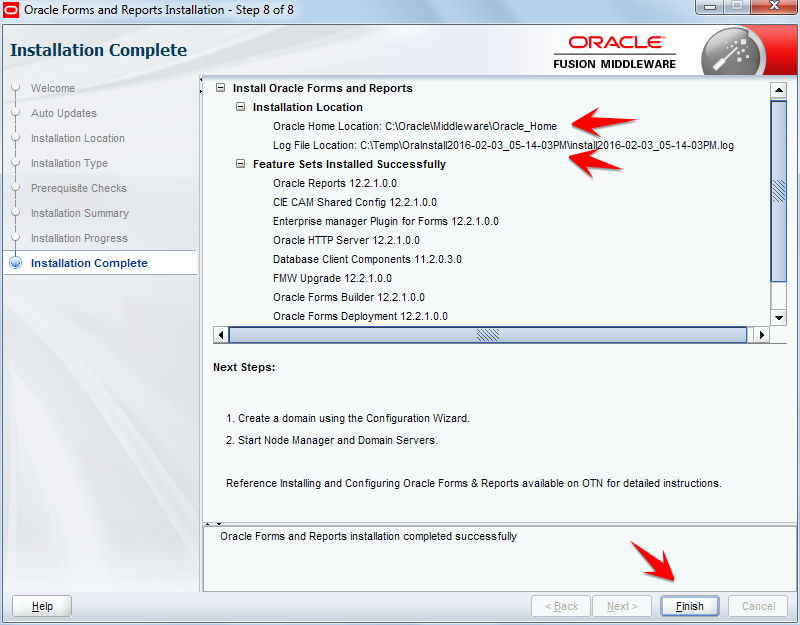
Task: Select Oracle HTTP Server 12.2.1.0.0 row
Action: pos(346,240)
